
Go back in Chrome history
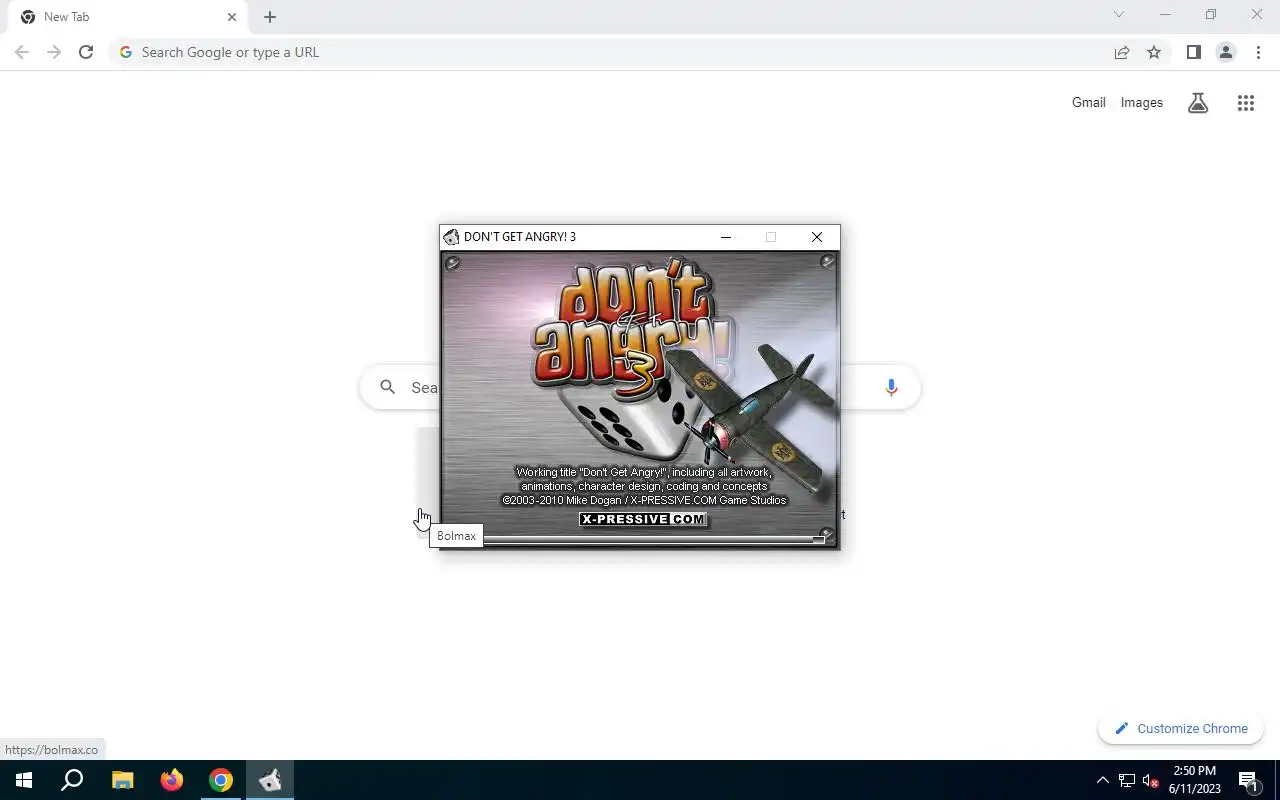[x=22, y=52]
